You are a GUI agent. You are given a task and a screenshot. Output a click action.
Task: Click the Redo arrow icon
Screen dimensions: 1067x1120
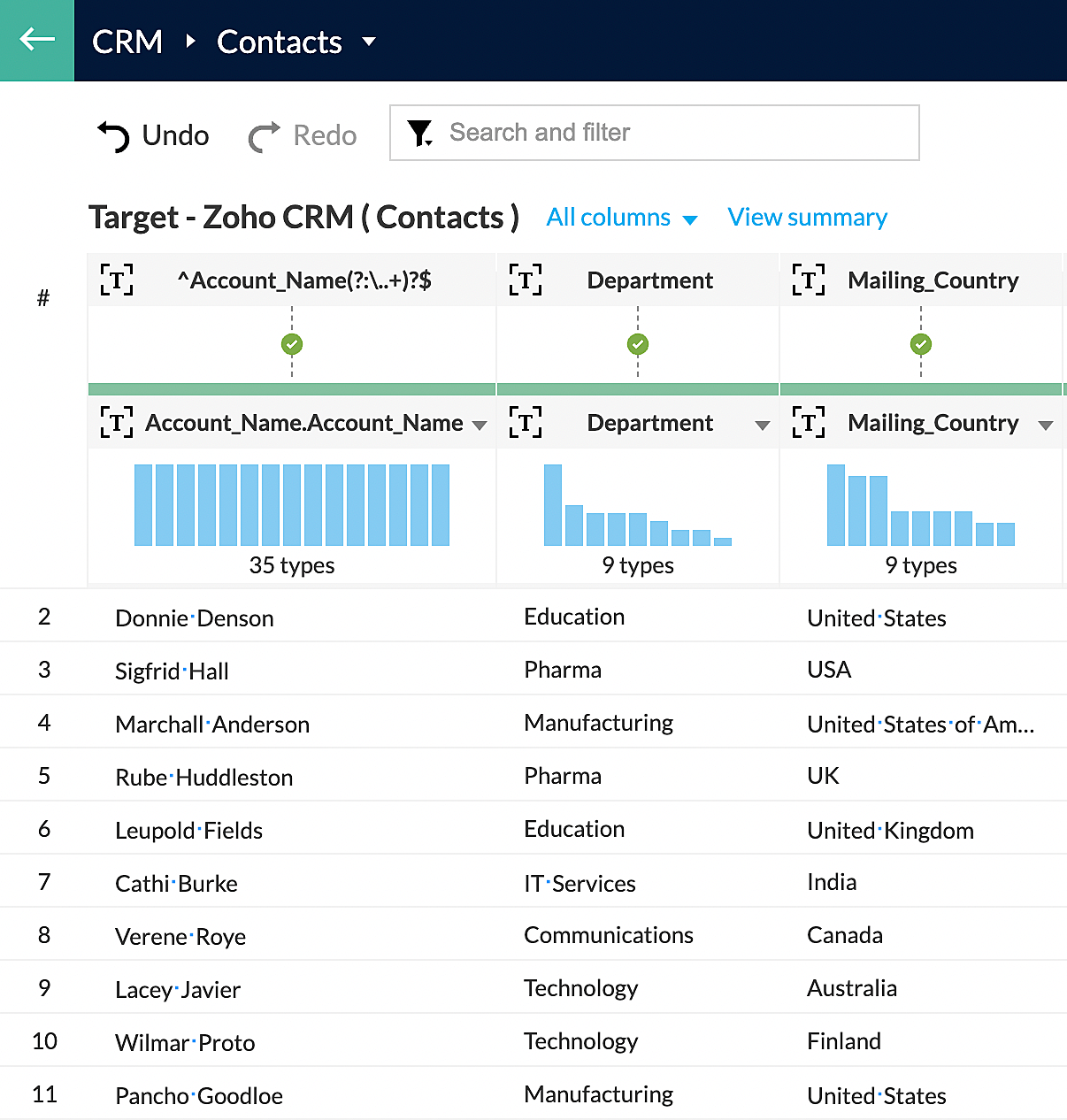pos(264,136)
